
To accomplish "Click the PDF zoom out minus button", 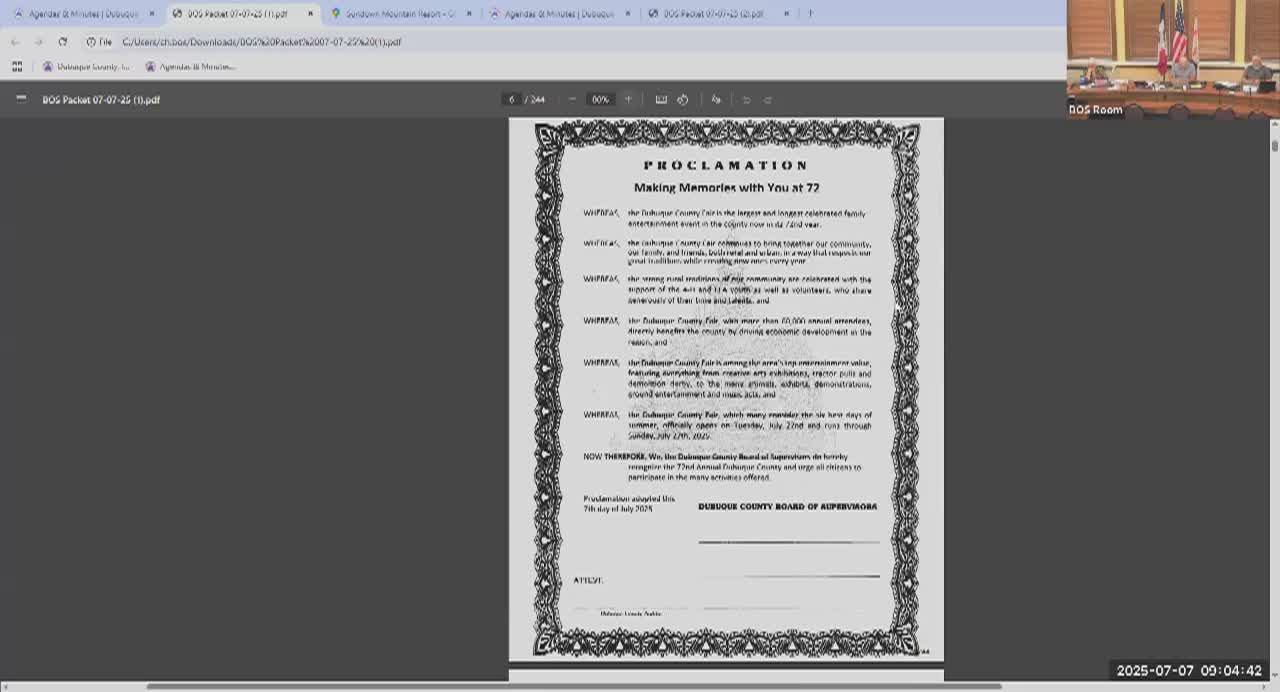I will click(572, 99).
